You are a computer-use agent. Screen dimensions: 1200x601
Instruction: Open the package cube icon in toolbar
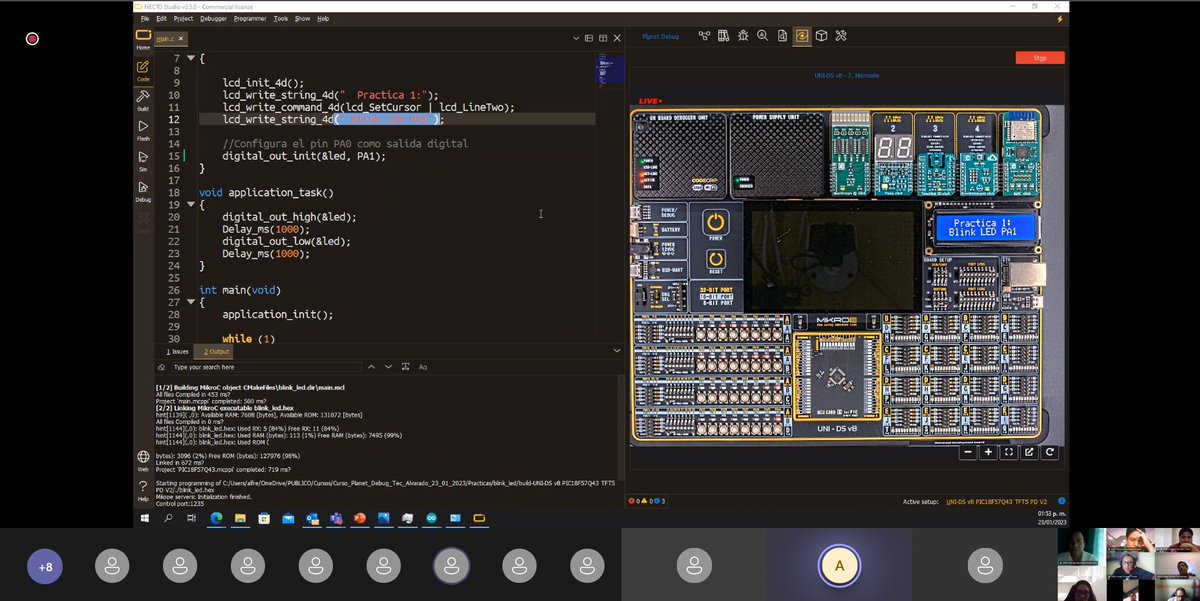821,36
